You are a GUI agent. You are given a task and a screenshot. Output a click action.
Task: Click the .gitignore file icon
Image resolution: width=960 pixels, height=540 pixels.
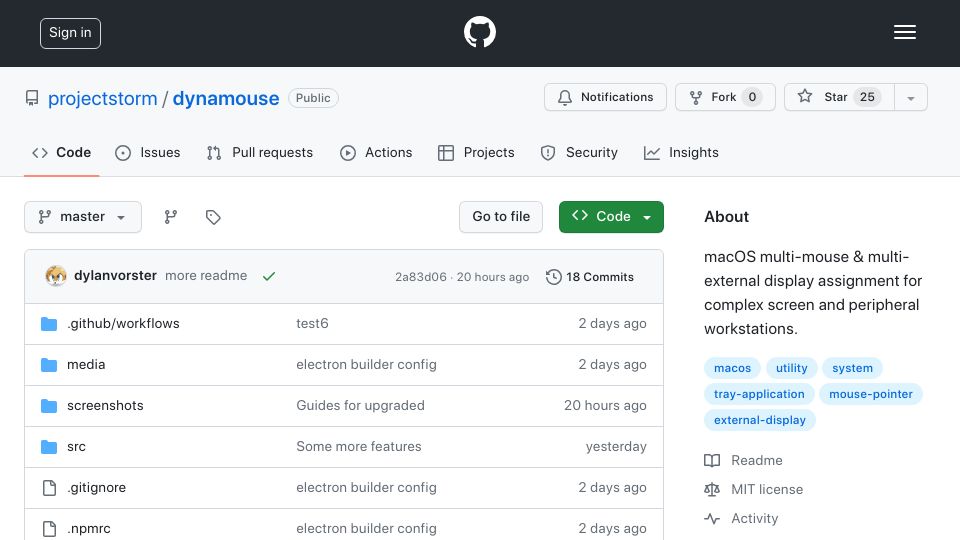point(49,488)
